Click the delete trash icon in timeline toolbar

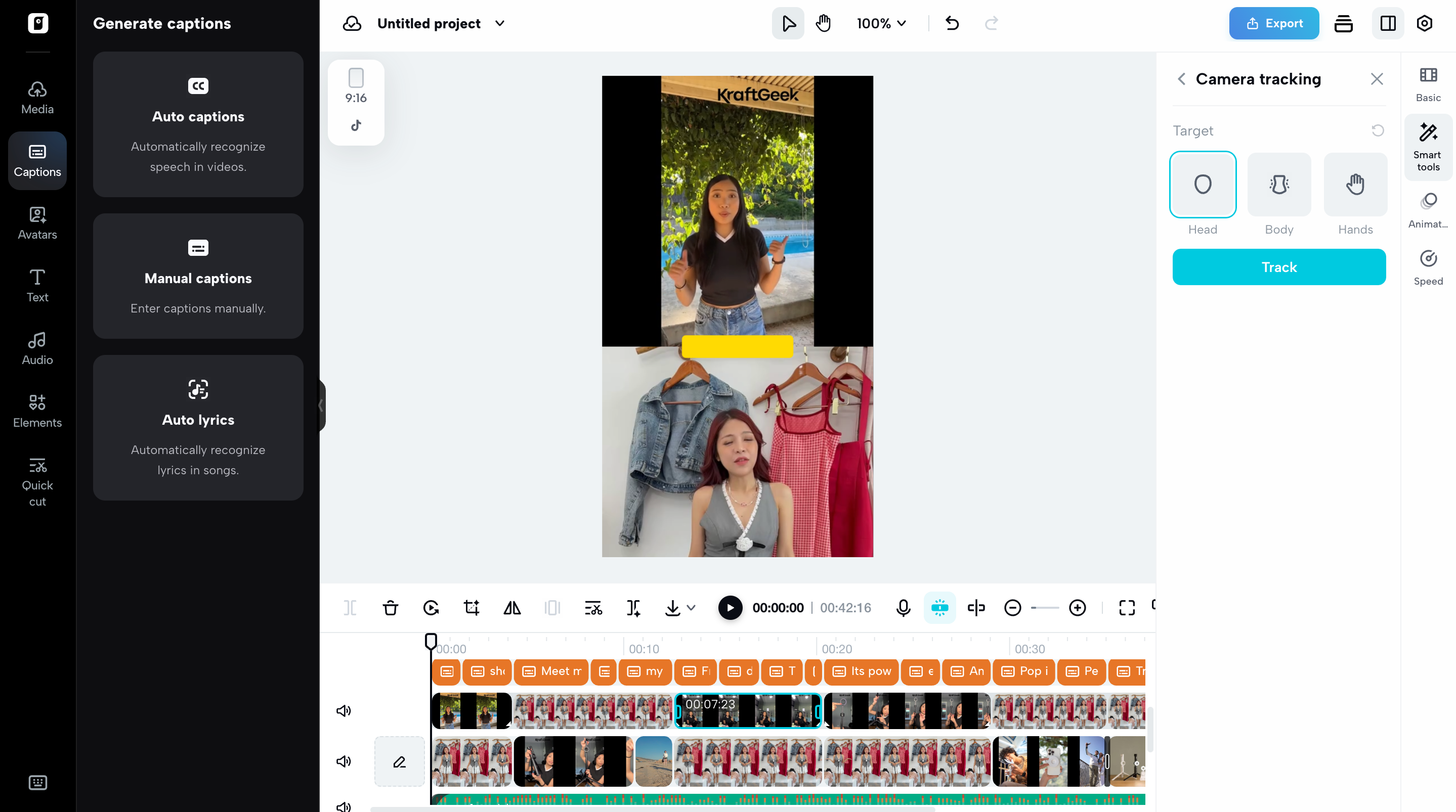[x=390, y=608]
